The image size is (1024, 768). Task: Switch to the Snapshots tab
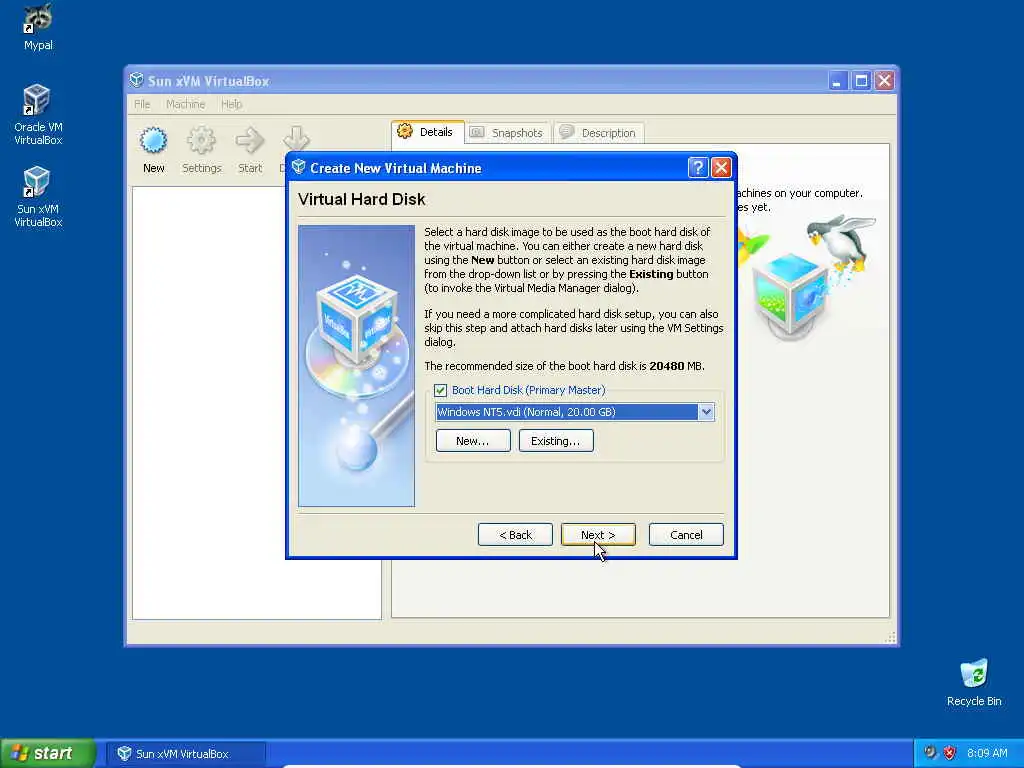coord(507,133)
